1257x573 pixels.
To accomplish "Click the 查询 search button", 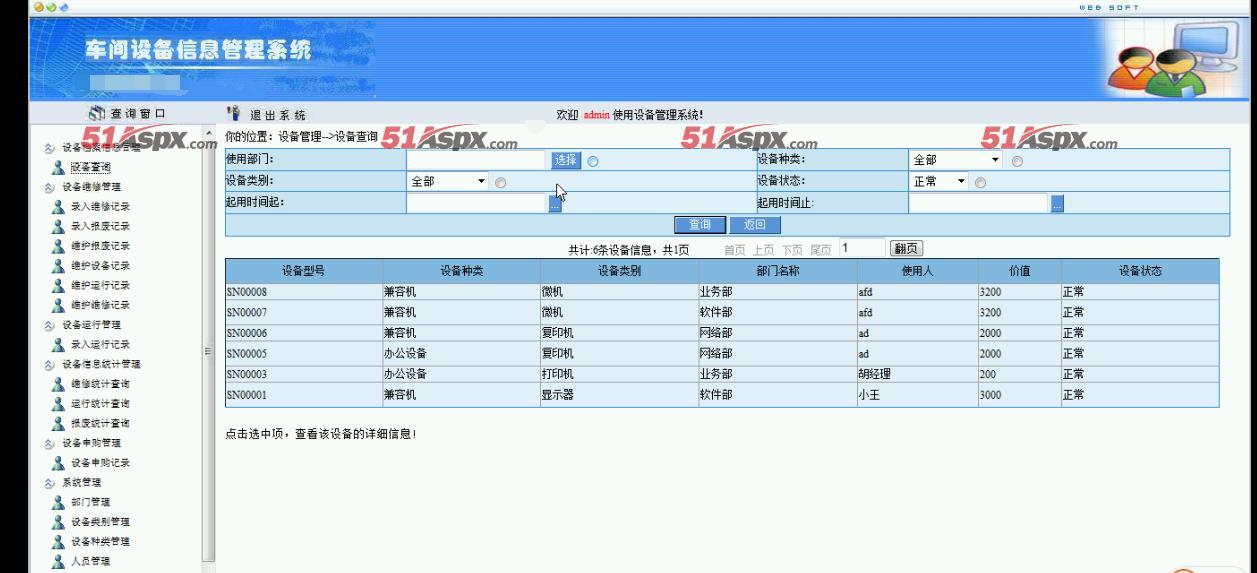I will (x=699, y=225).
